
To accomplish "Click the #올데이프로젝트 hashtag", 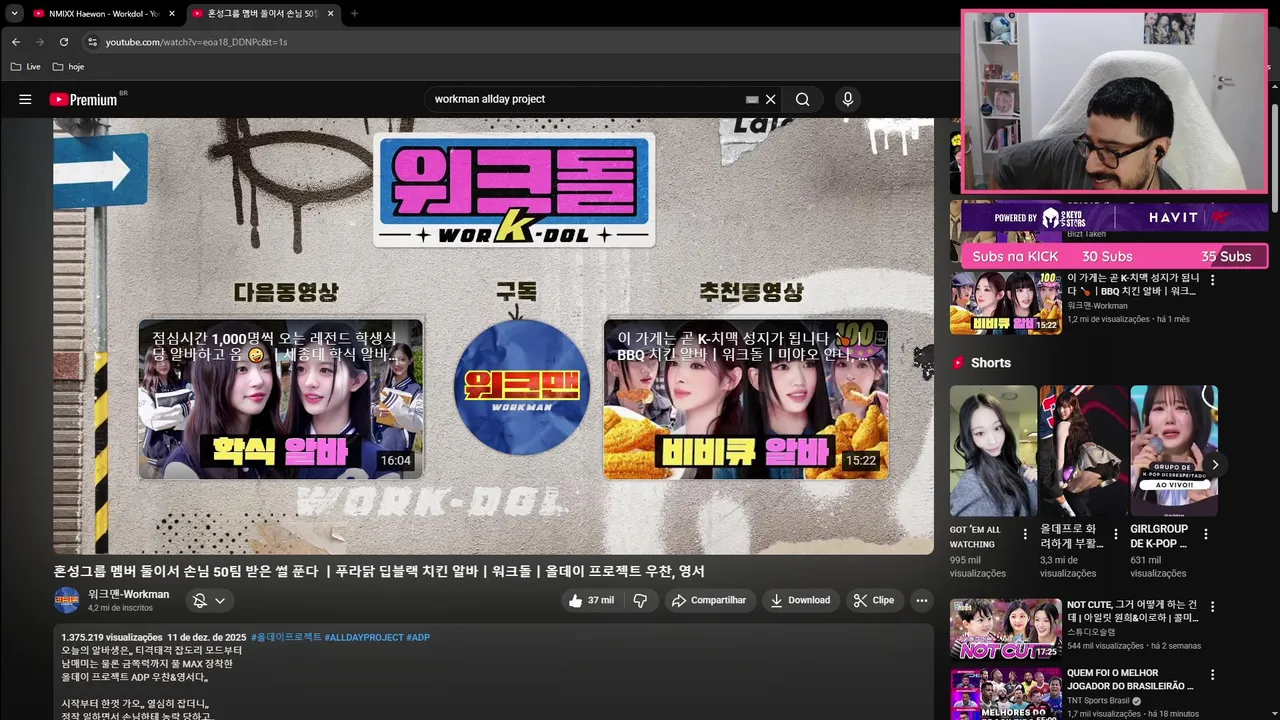I will pyautogui.click(x=286, y=637).
